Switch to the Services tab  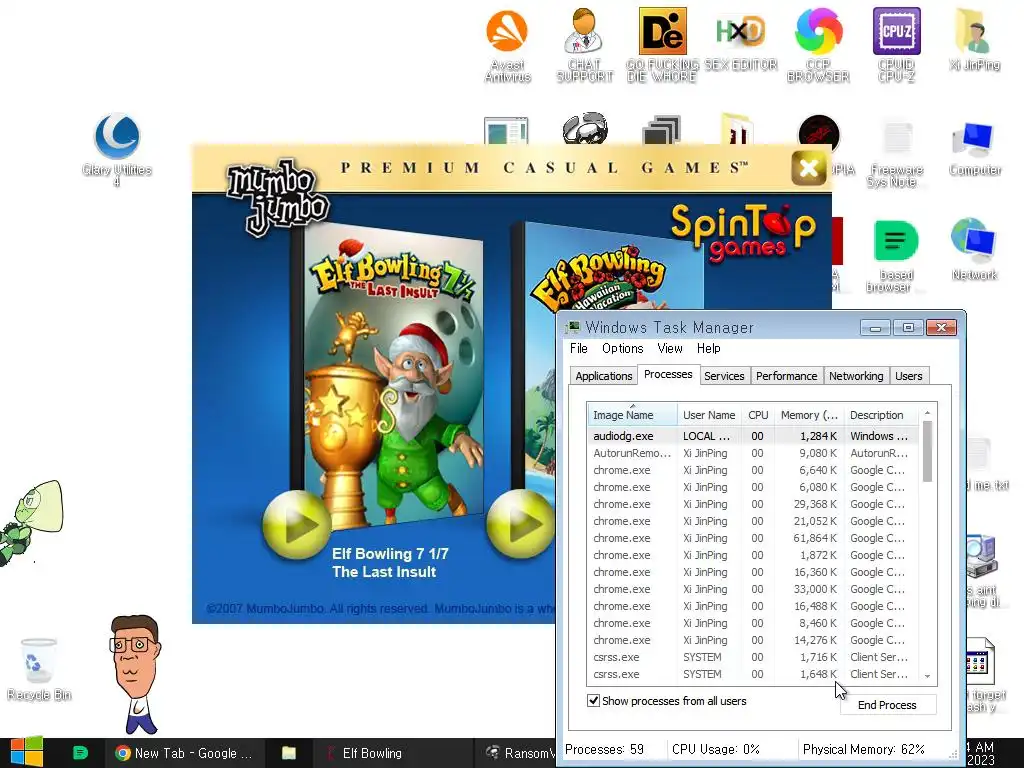724,376
